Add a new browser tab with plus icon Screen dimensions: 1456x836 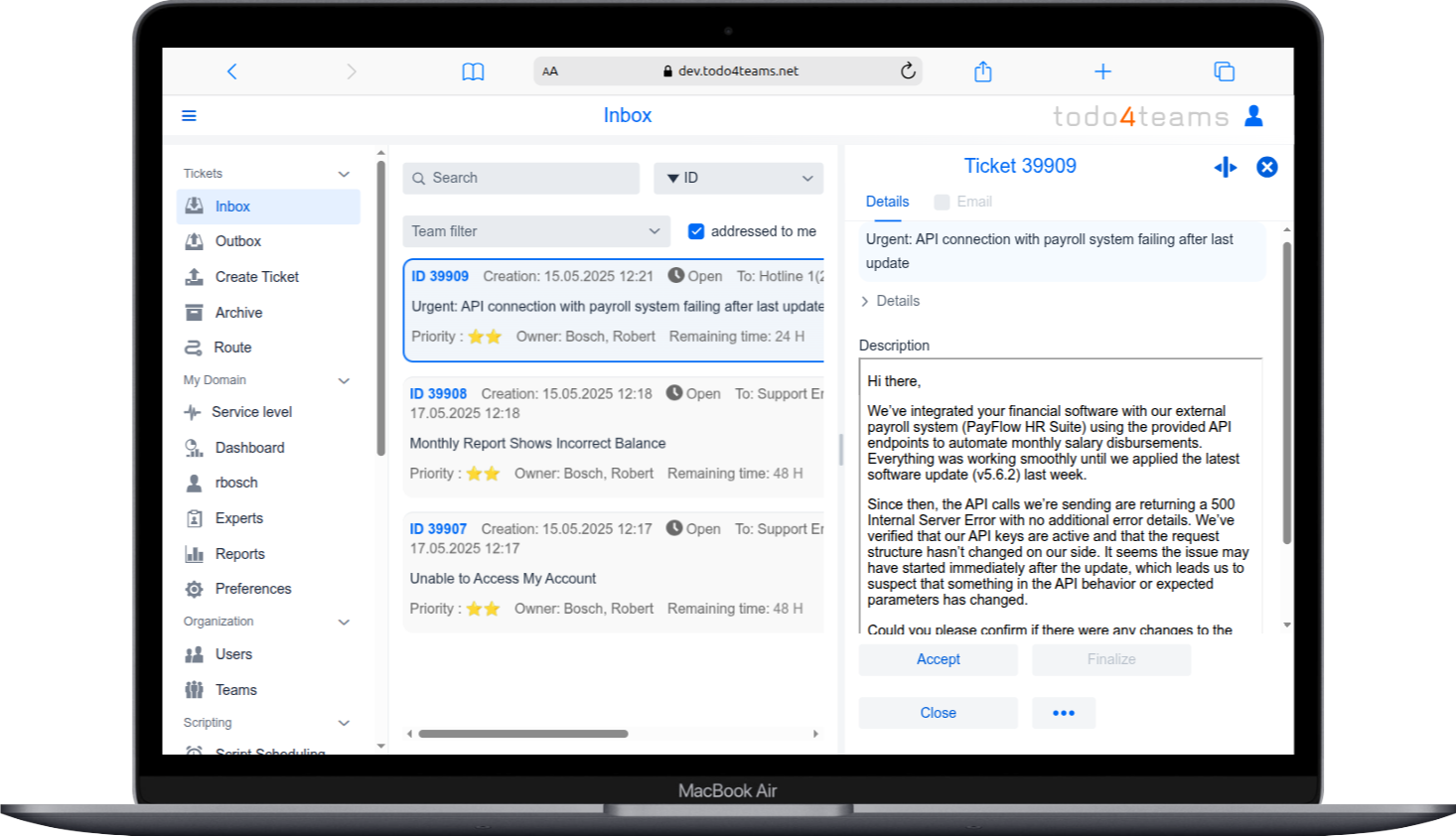pyautogui.click(x=1102, y=71)
